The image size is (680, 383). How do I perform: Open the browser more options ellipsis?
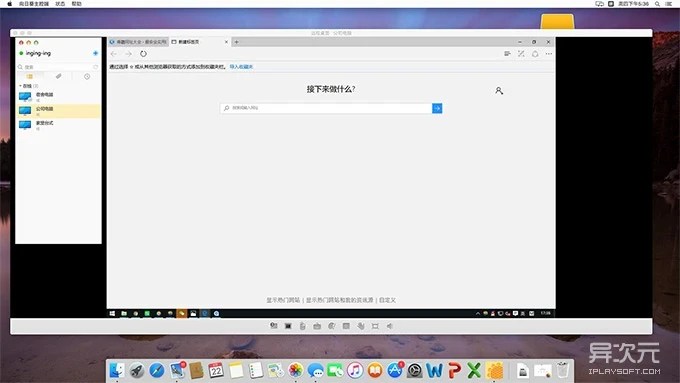click(549, 54)
